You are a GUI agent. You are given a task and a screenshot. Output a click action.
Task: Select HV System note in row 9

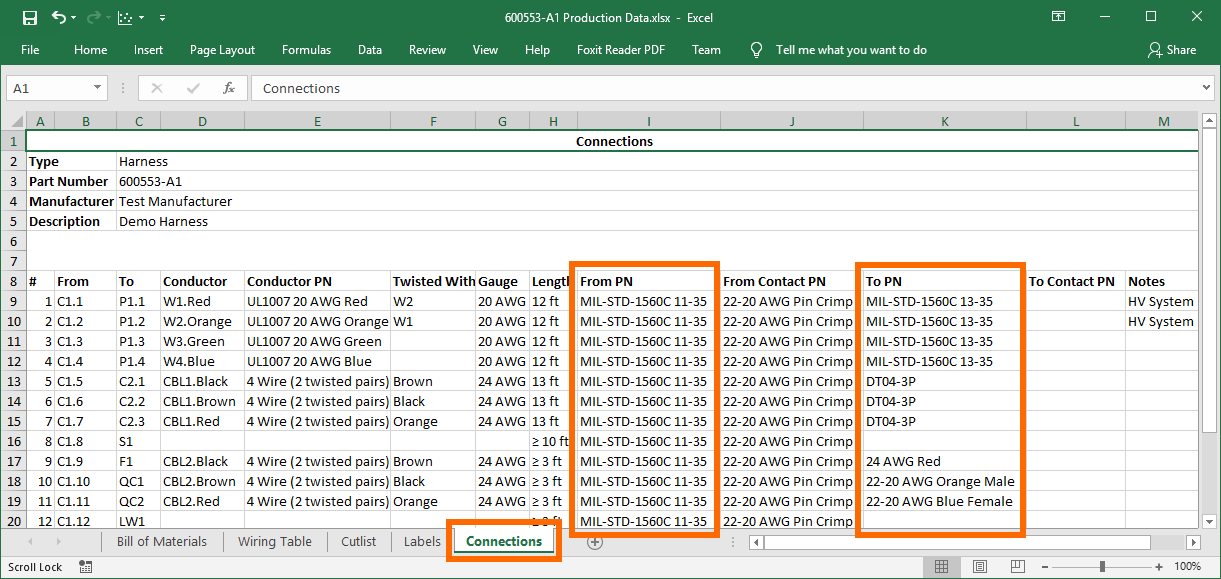pyautogui.click(x=1161, y=301)
